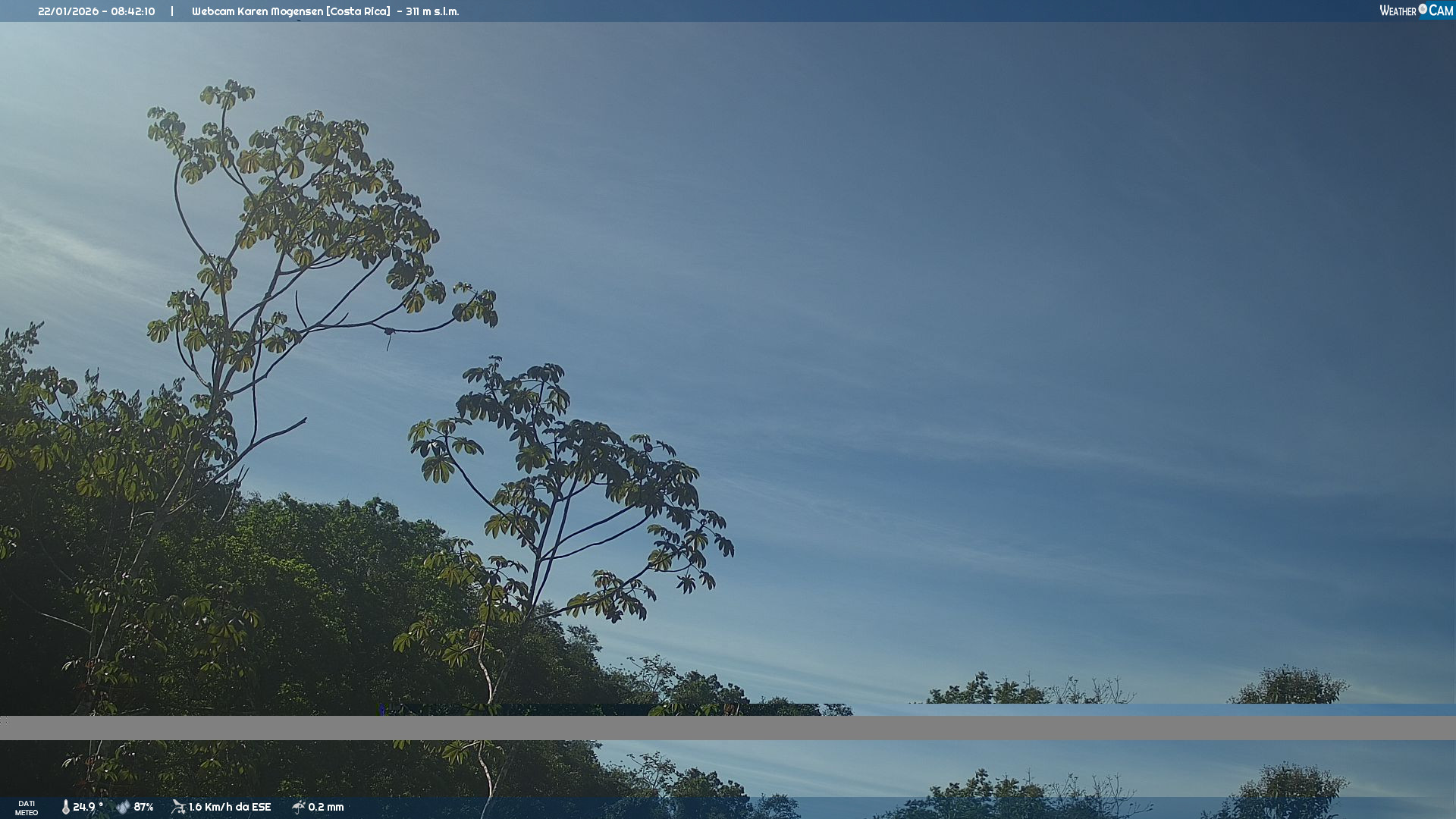Click the 08:42:10 timestamp

tap(133, 11)
